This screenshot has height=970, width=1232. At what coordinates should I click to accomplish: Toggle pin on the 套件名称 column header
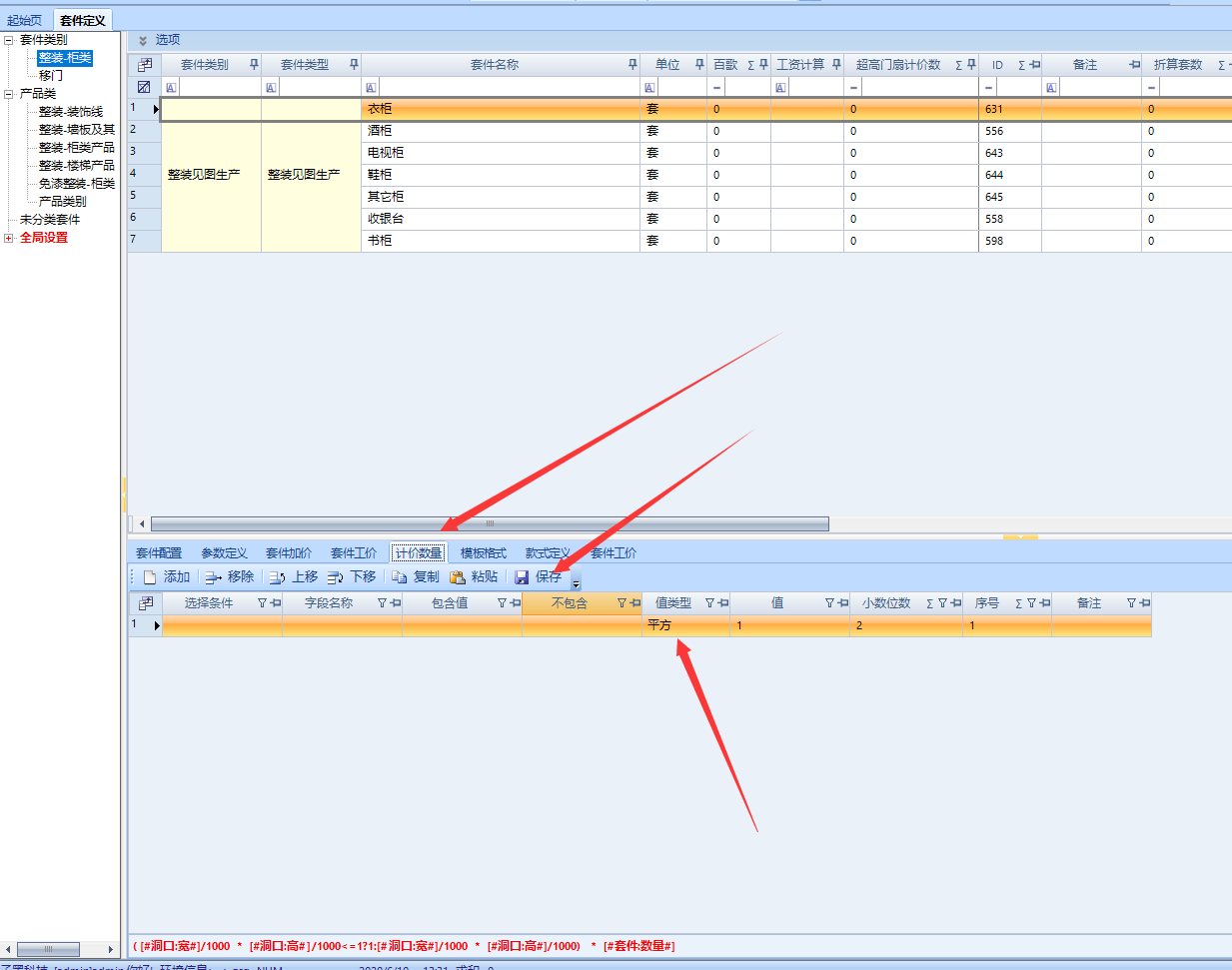[632, 65]
